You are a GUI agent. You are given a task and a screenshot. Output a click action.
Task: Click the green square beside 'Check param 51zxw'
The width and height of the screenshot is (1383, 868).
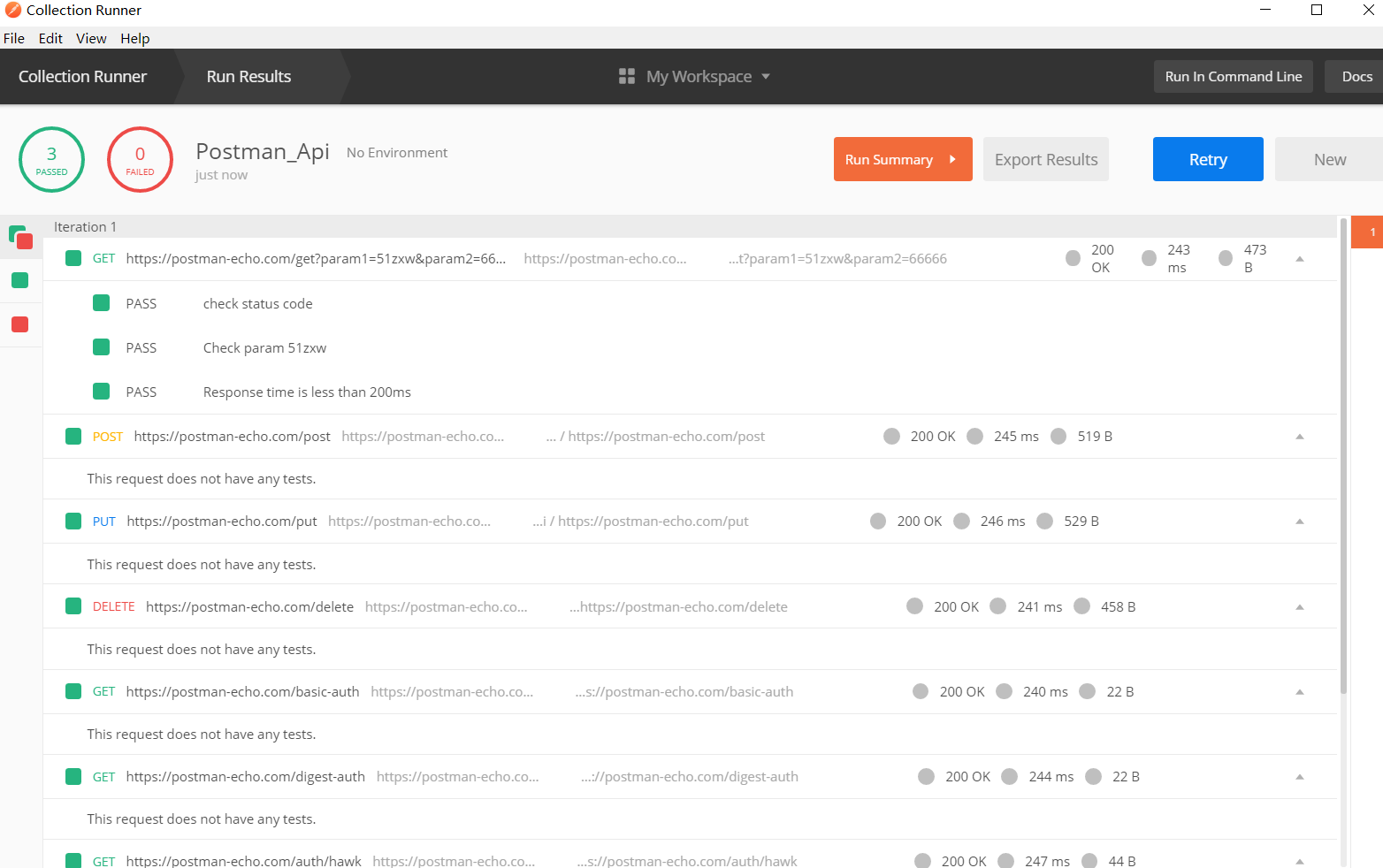102,347
